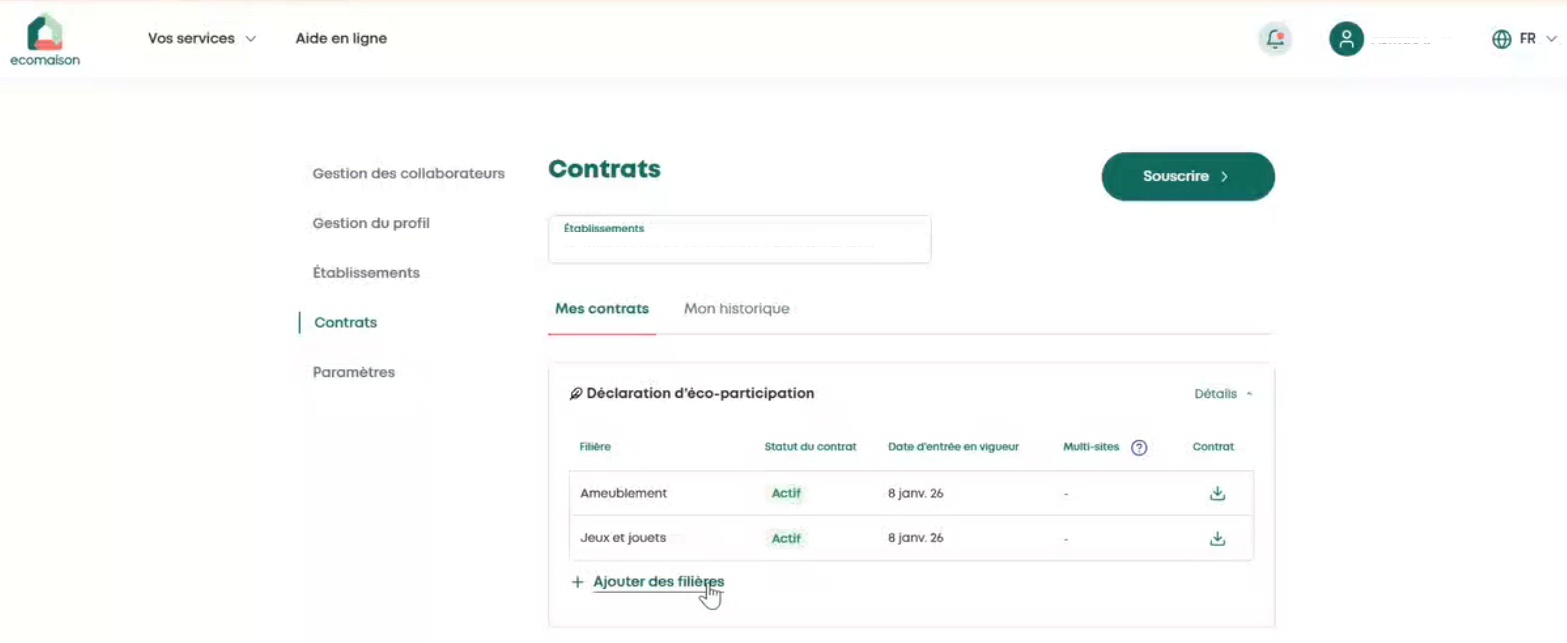Open the user profile avatar
The width and height of the screenshot is (1567, 643).
tap(1346, 39)
